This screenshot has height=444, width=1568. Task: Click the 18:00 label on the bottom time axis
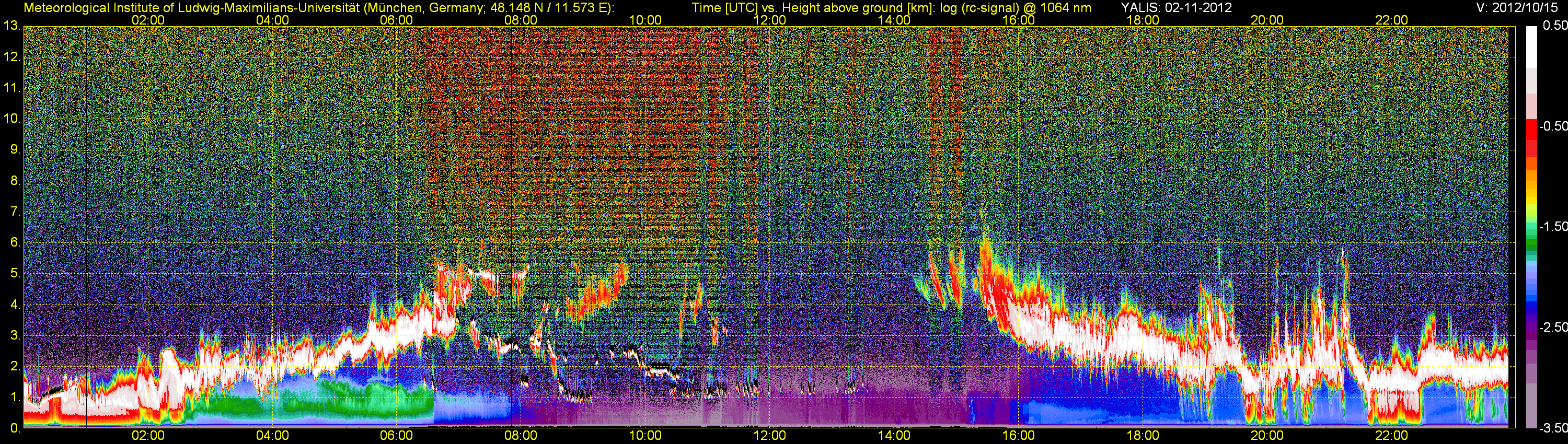coord(1143,436)
